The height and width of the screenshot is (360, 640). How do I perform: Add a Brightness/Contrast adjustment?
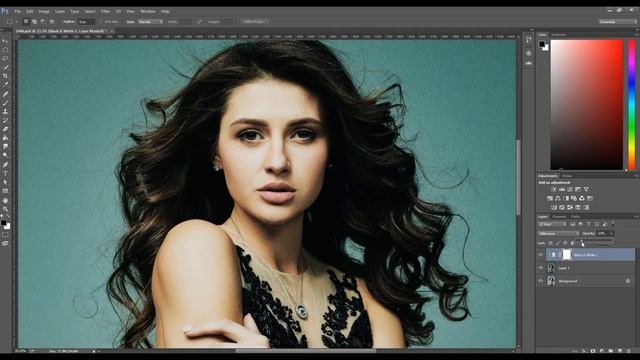(x=554, y=189)
